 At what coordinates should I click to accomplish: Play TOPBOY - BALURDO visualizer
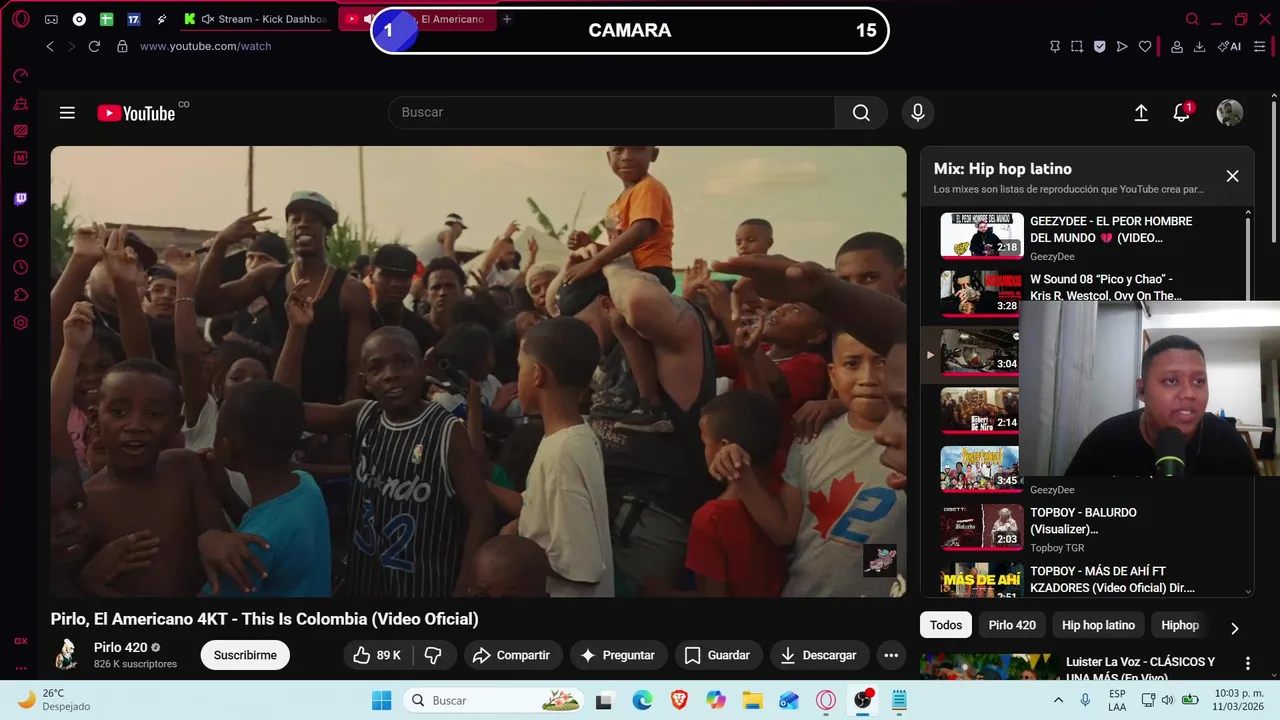coord(1084,529)
